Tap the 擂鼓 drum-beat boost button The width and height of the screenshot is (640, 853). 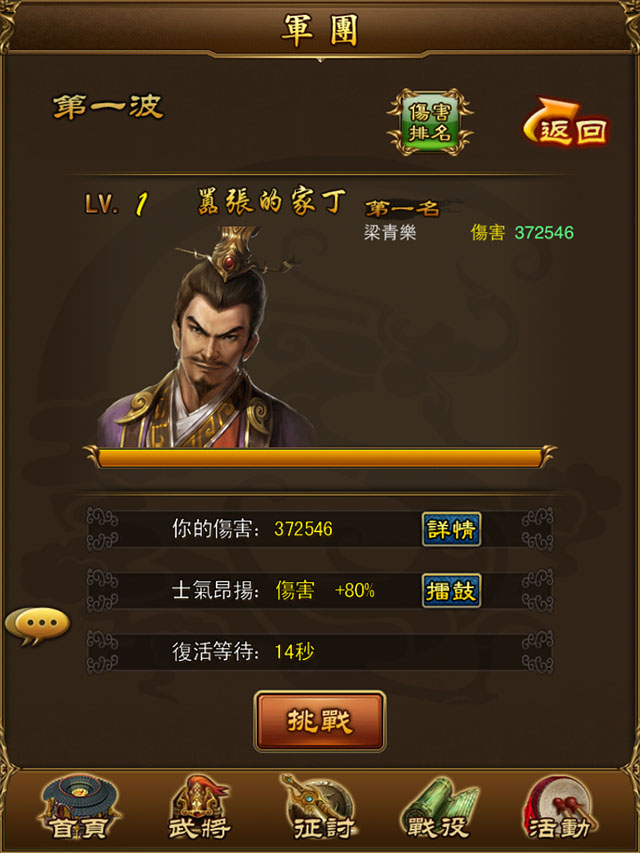(x=452, y=590)
